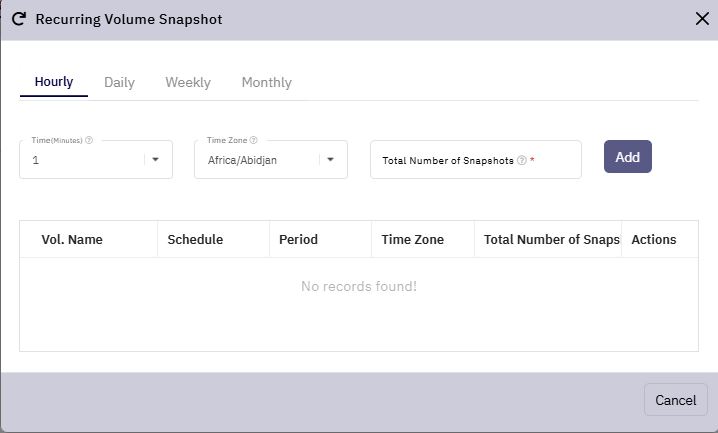Click the Actions column header

[654, 239]
